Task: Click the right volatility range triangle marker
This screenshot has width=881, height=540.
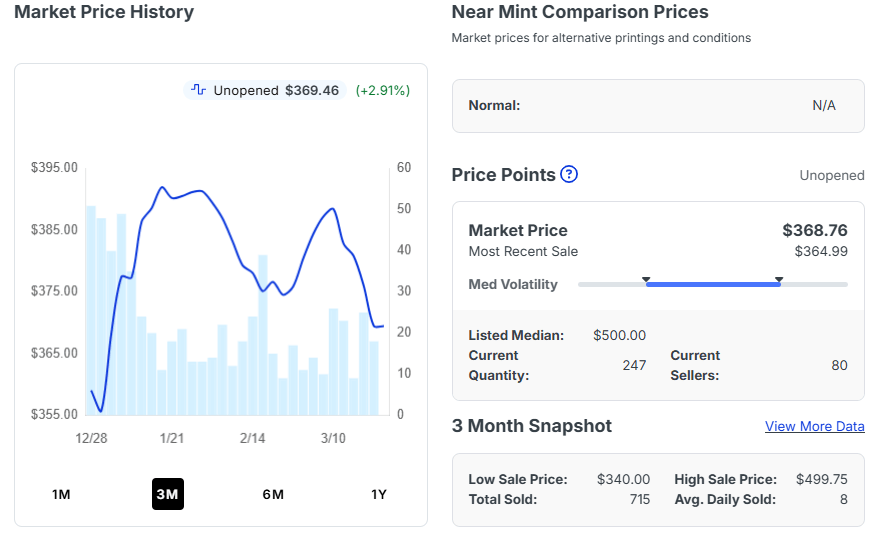Action: tap(779, 280)
